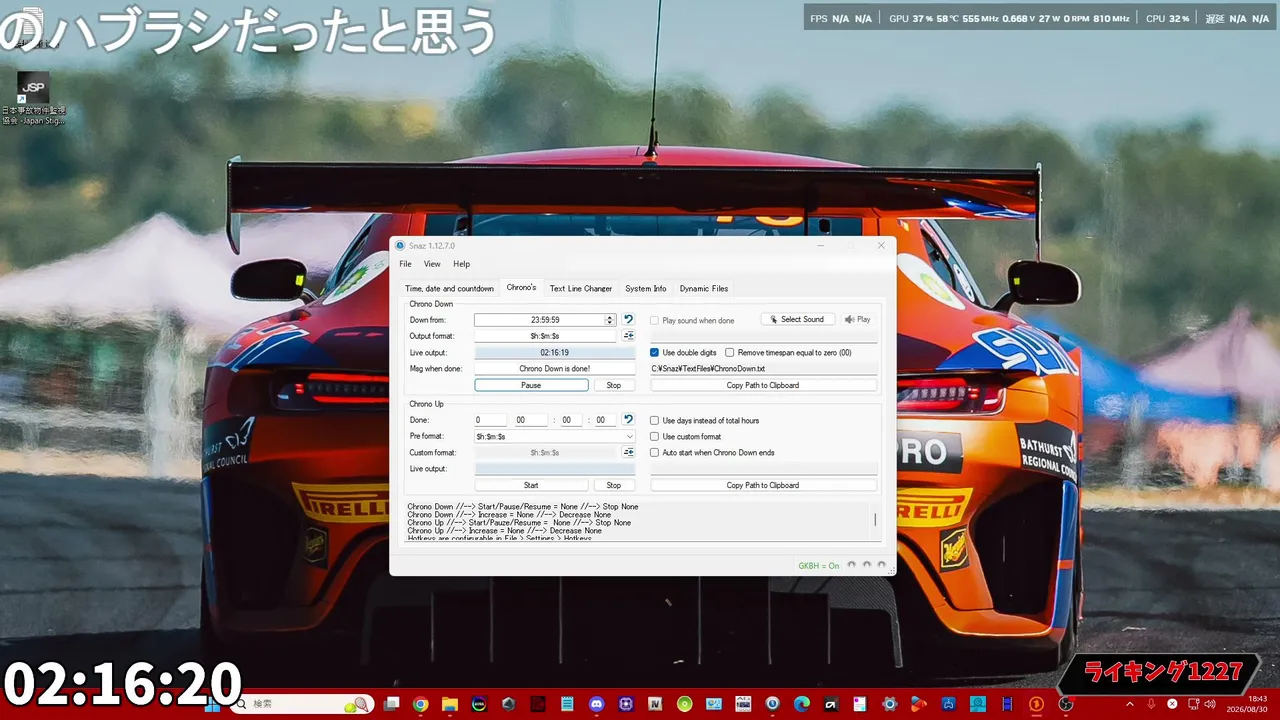Click the first Done field showing 0
Screen dimensions: 1280x720
click(491, 420)
